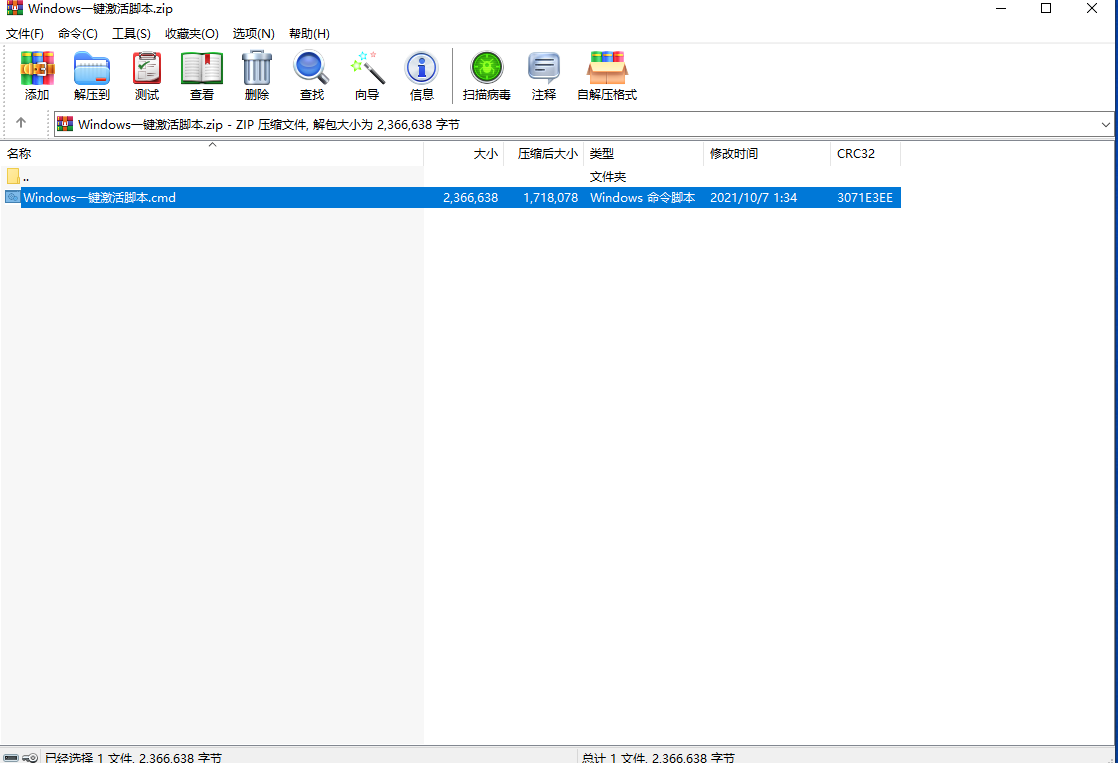Sort by 大小 column header
This screenshot has height=763, width=1118.
(463, 153)
